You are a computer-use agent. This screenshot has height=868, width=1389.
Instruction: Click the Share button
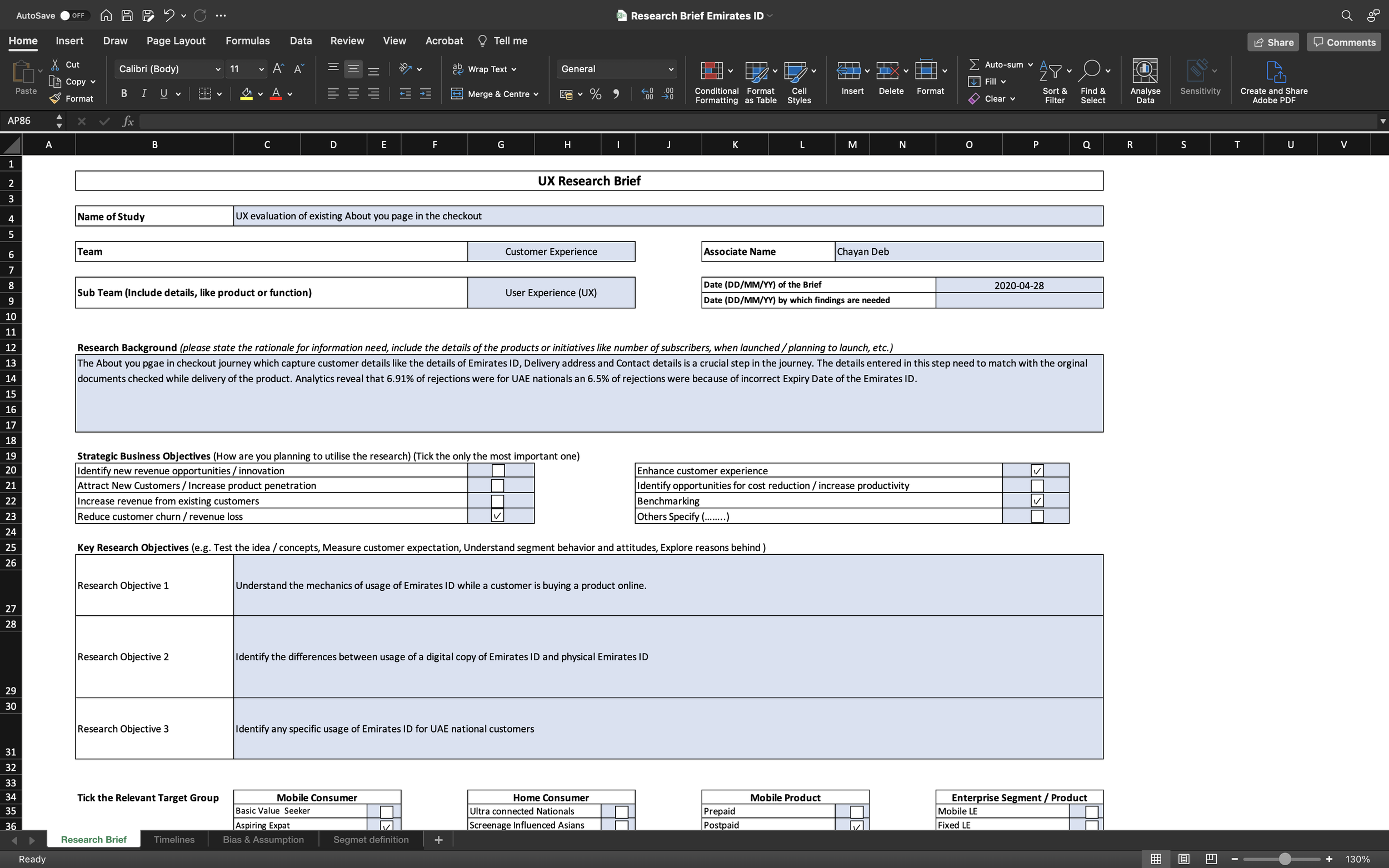(1272, 42)
